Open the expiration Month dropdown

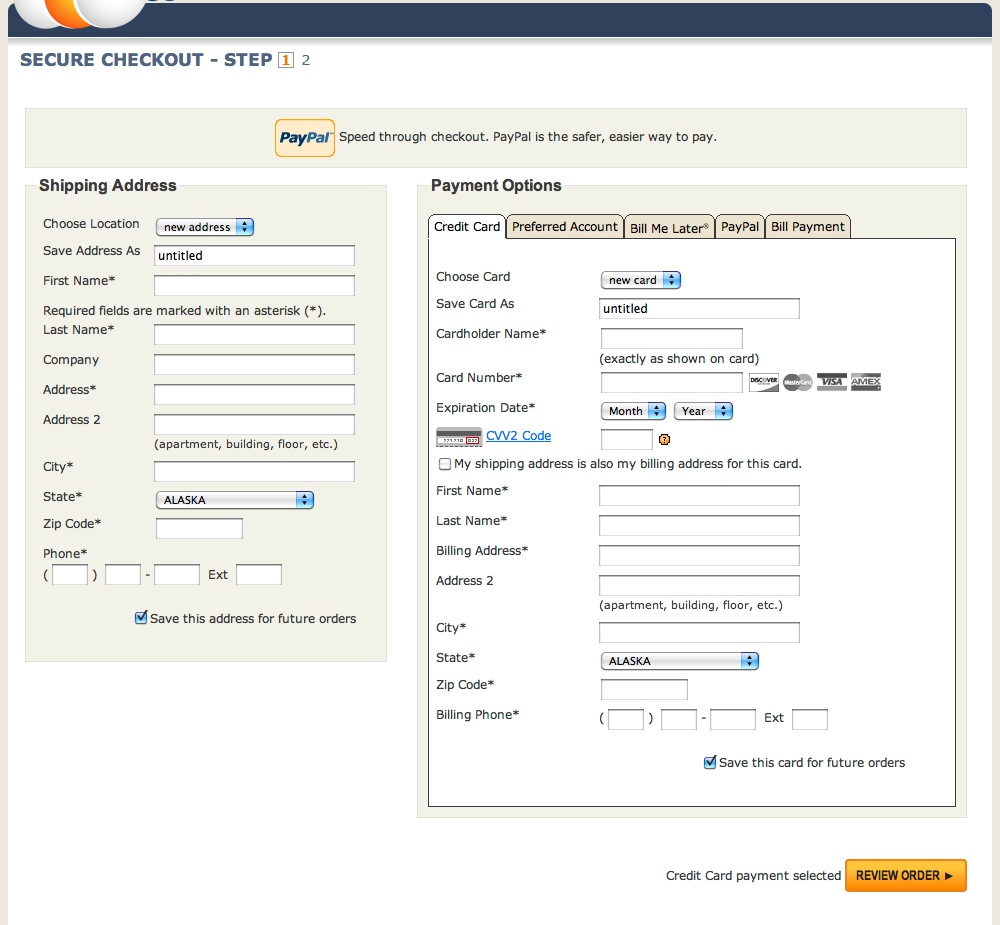coord(633,410)
